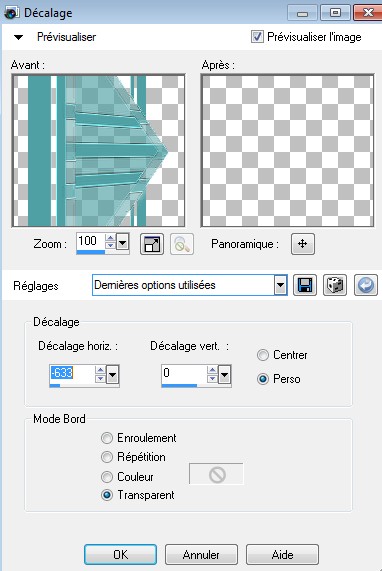Collapse the Prévisualiser section triangle
The width and height of the screenshot is (382, 571).
click(x=18, y=37)
